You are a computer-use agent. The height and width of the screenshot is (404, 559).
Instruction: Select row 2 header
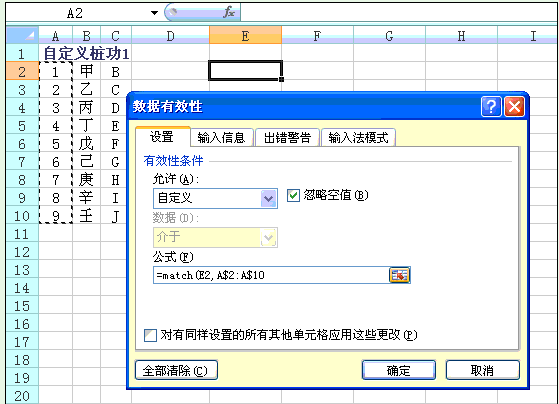[22, 71]
